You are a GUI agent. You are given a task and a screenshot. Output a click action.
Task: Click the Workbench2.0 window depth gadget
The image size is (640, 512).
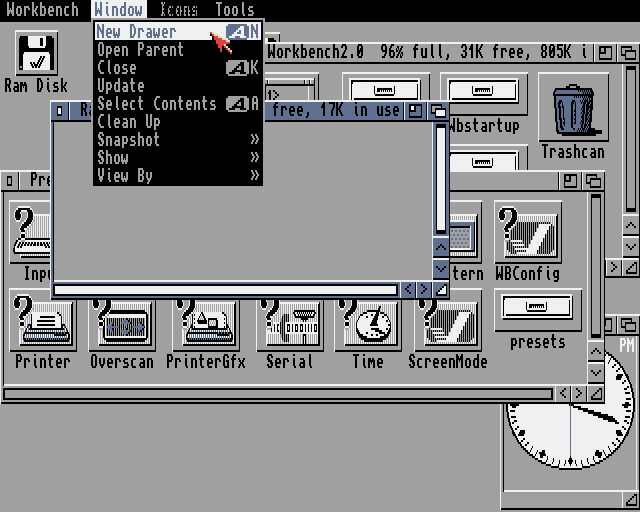click(x=629, y=53)
